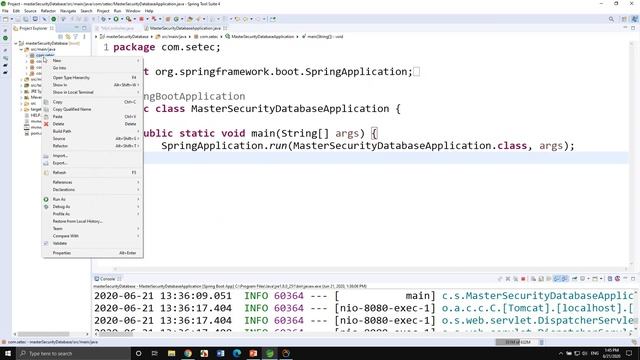Open the Compare With submenu
The image size is (640, 360).
[93, 236]
